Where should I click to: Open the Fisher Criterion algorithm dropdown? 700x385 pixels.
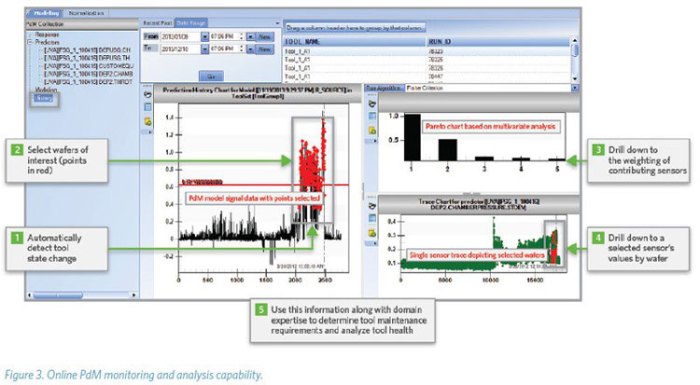[575, 88]
